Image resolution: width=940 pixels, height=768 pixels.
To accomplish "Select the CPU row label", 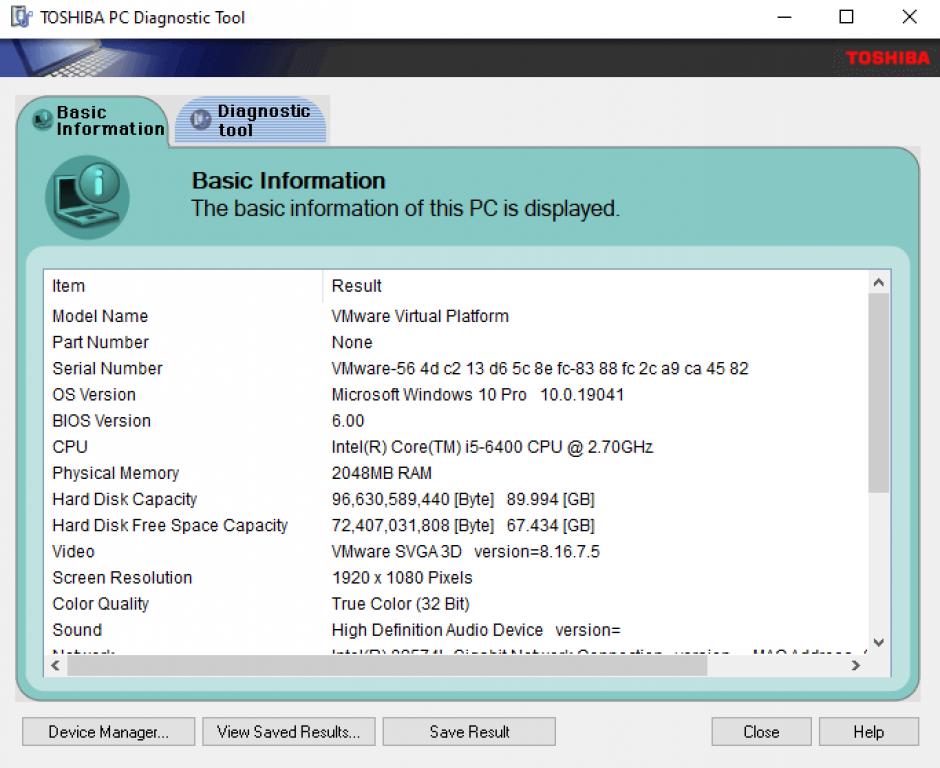I will pos(70,447).
